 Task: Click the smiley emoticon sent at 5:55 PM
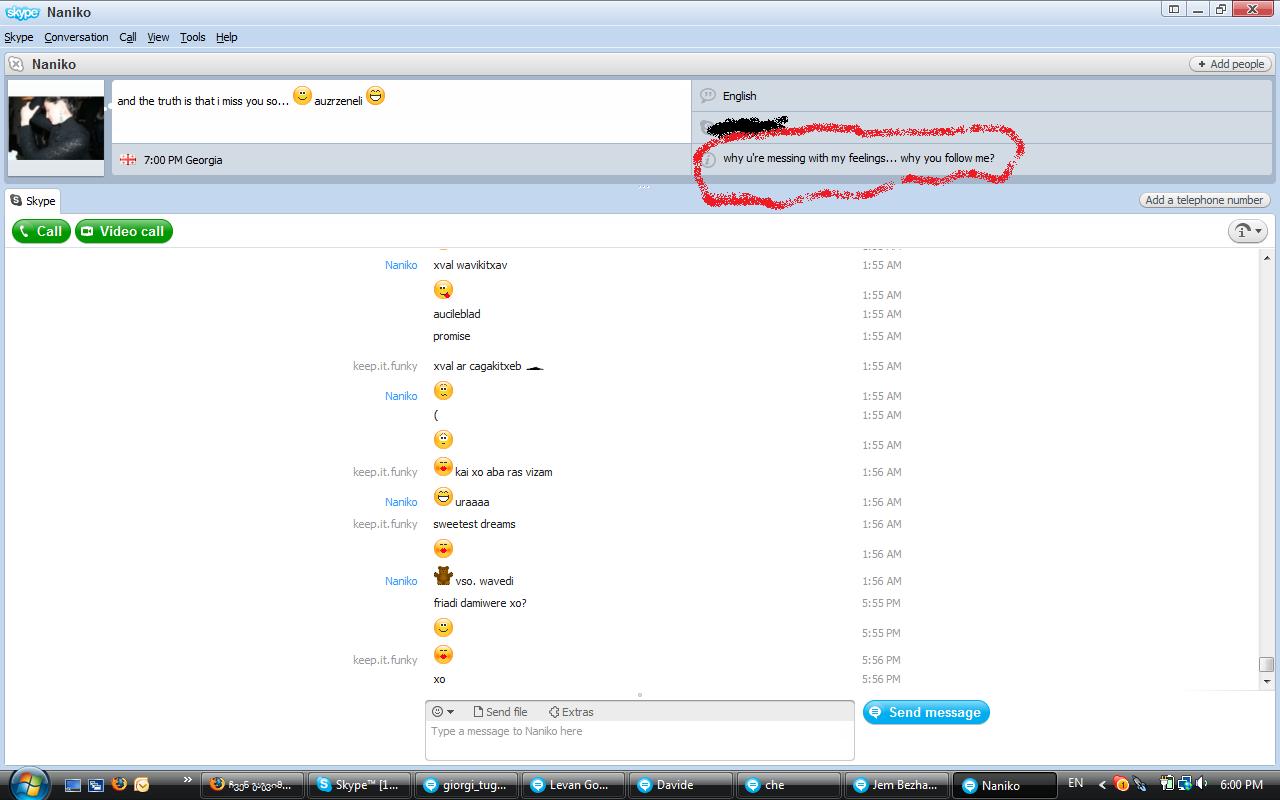[x=443, y=628]
